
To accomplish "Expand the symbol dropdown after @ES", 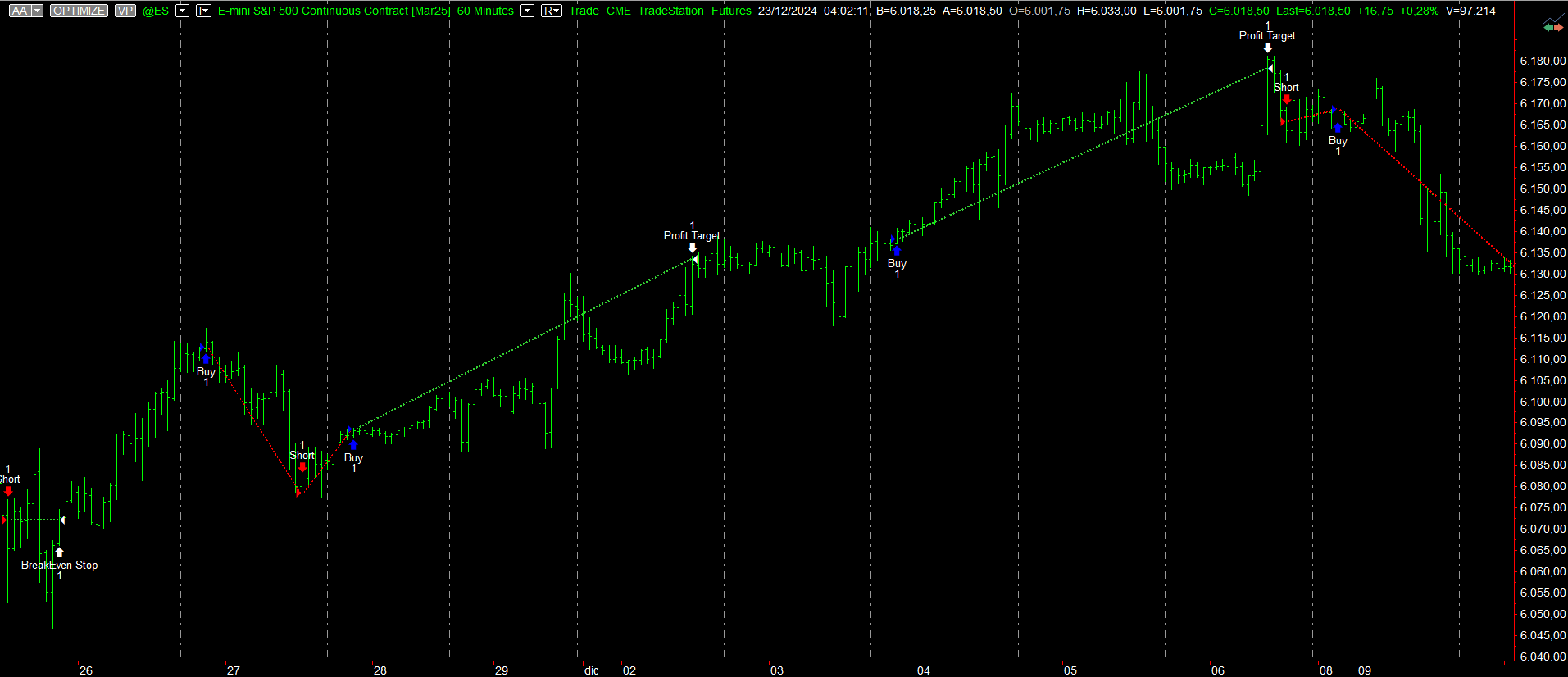I will [x=183, y=11].
